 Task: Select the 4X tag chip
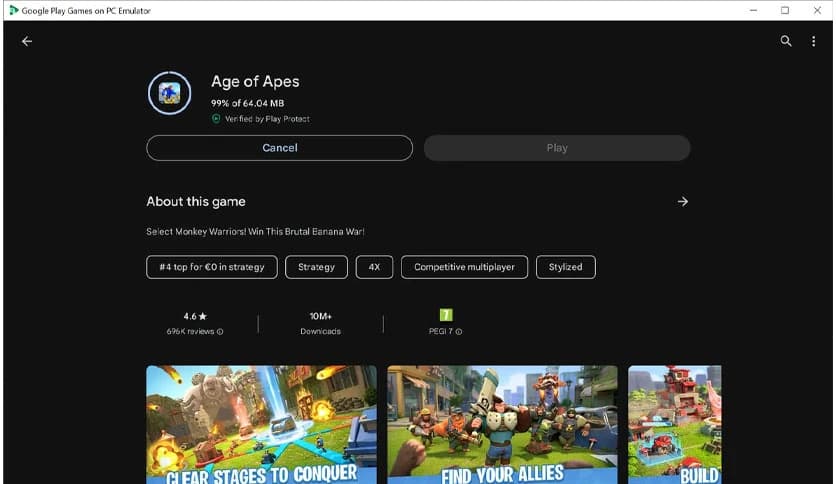pos(374,267)
